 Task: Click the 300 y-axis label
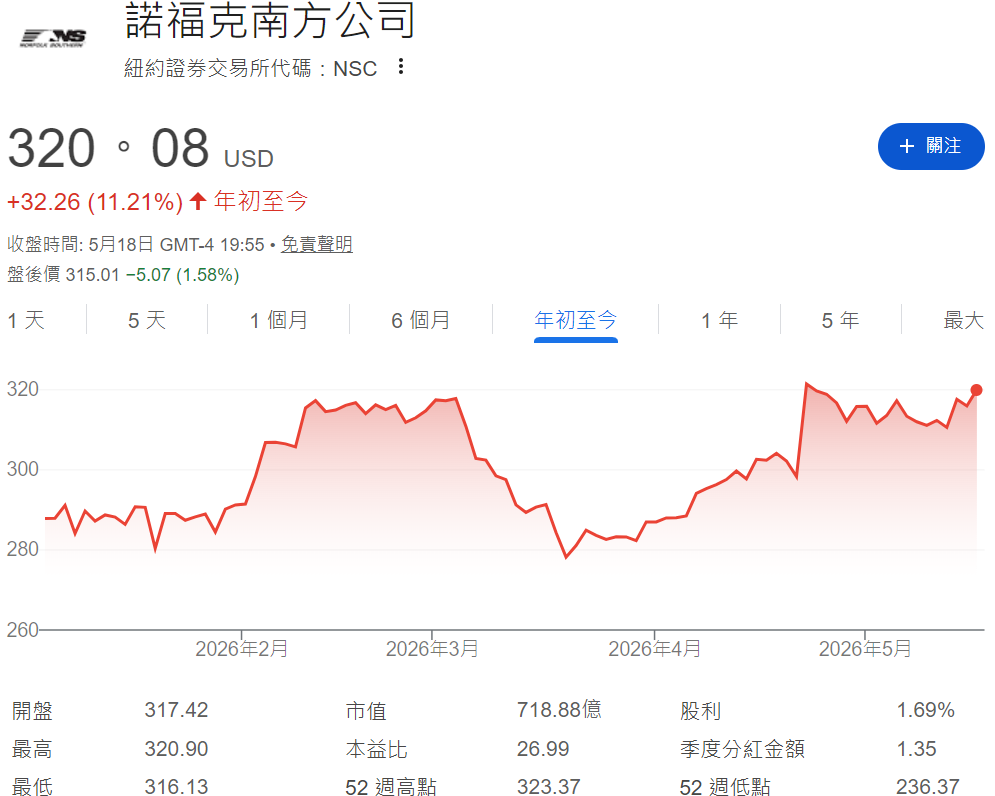coord(23,469)
